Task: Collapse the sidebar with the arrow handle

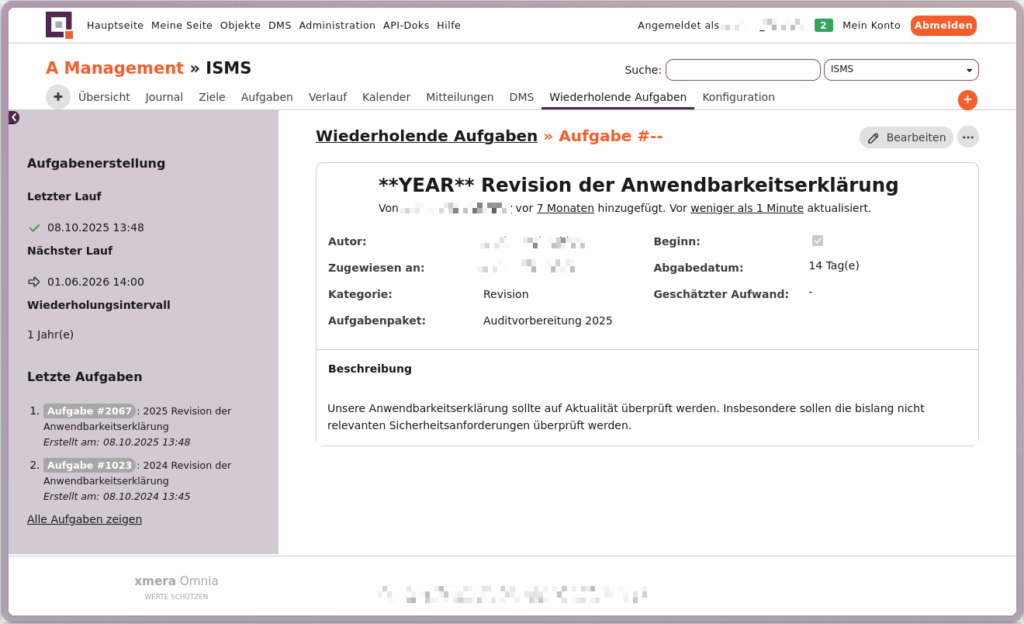Action: 14,118
